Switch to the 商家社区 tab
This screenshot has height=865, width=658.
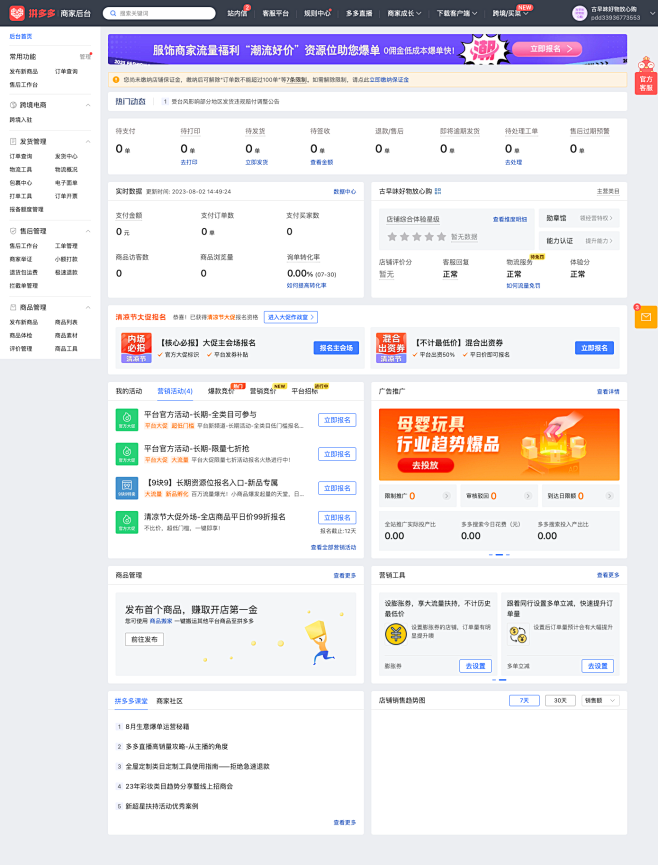169,701
